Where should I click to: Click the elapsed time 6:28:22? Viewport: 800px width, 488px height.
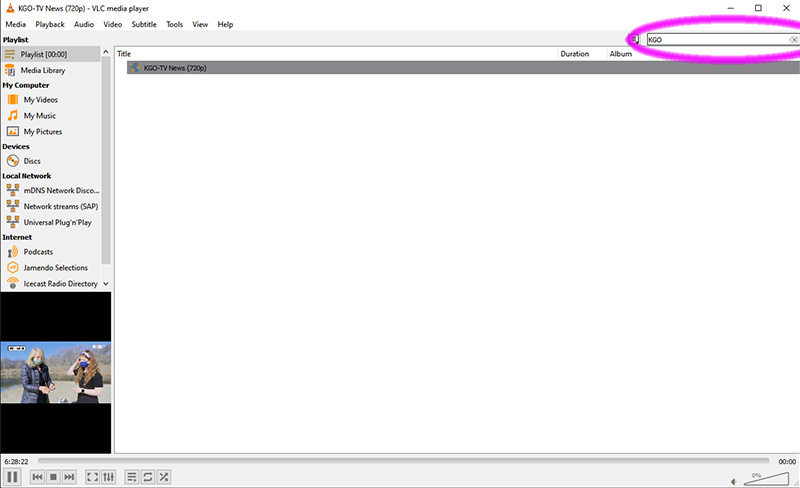[x=16, y=461]
